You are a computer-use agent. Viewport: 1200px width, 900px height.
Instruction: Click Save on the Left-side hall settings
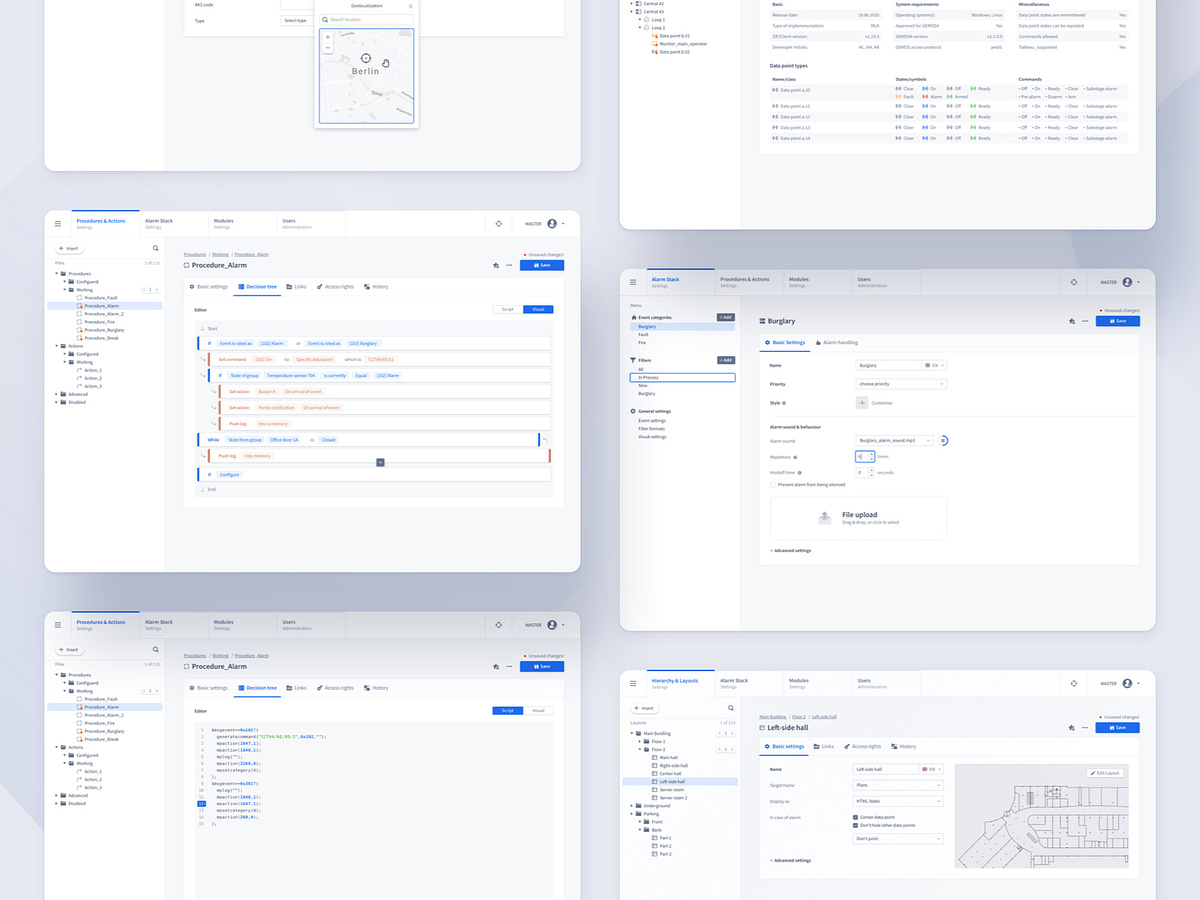tap(1117, 727)
